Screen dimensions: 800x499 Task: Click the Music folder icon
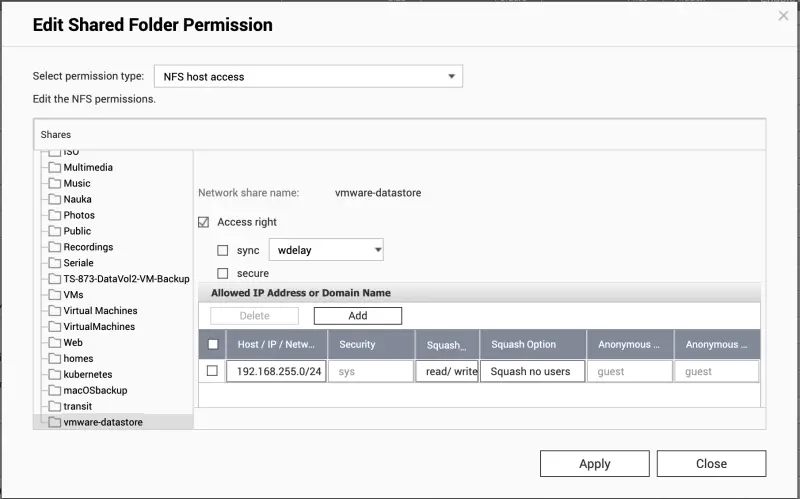pyautogui.click(x=55, y=183)
